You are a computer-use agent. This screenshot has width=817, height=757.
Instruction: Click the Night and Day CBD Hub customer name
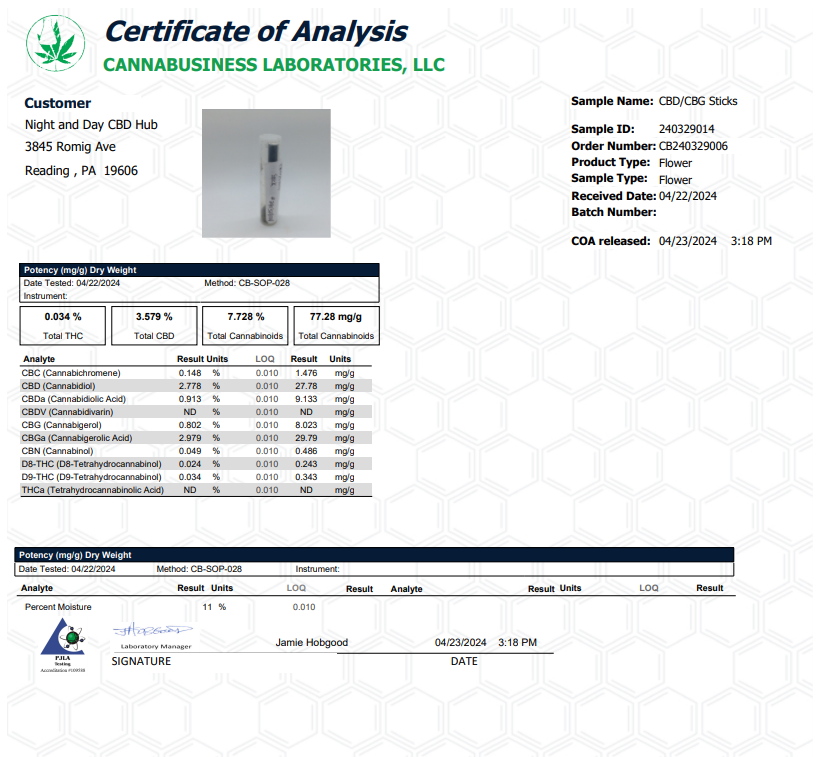[x=91, y=125]
